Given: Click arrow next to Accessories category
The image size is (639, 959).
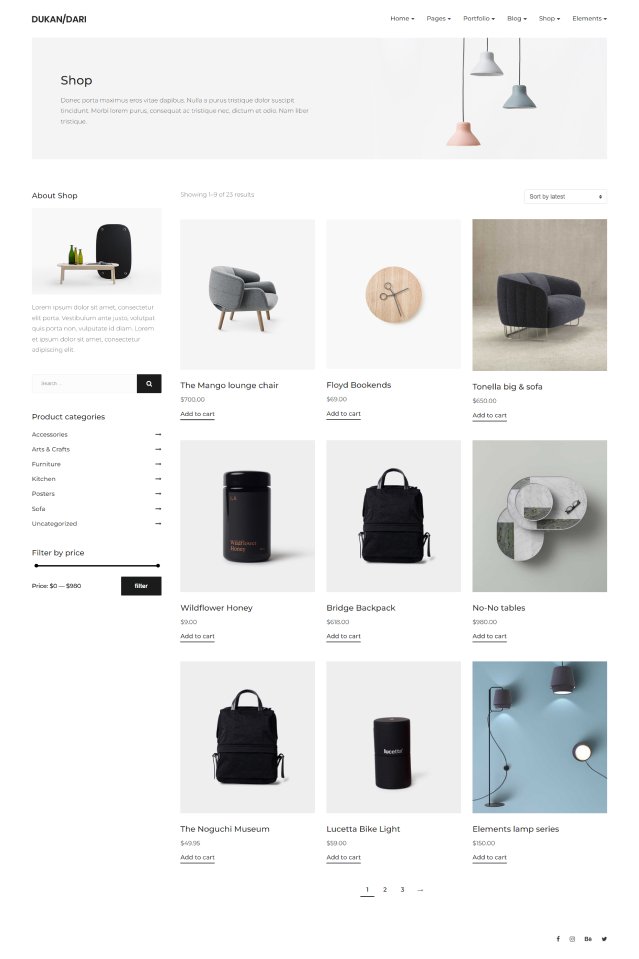Looking at the screenshot, I should 158,434.
